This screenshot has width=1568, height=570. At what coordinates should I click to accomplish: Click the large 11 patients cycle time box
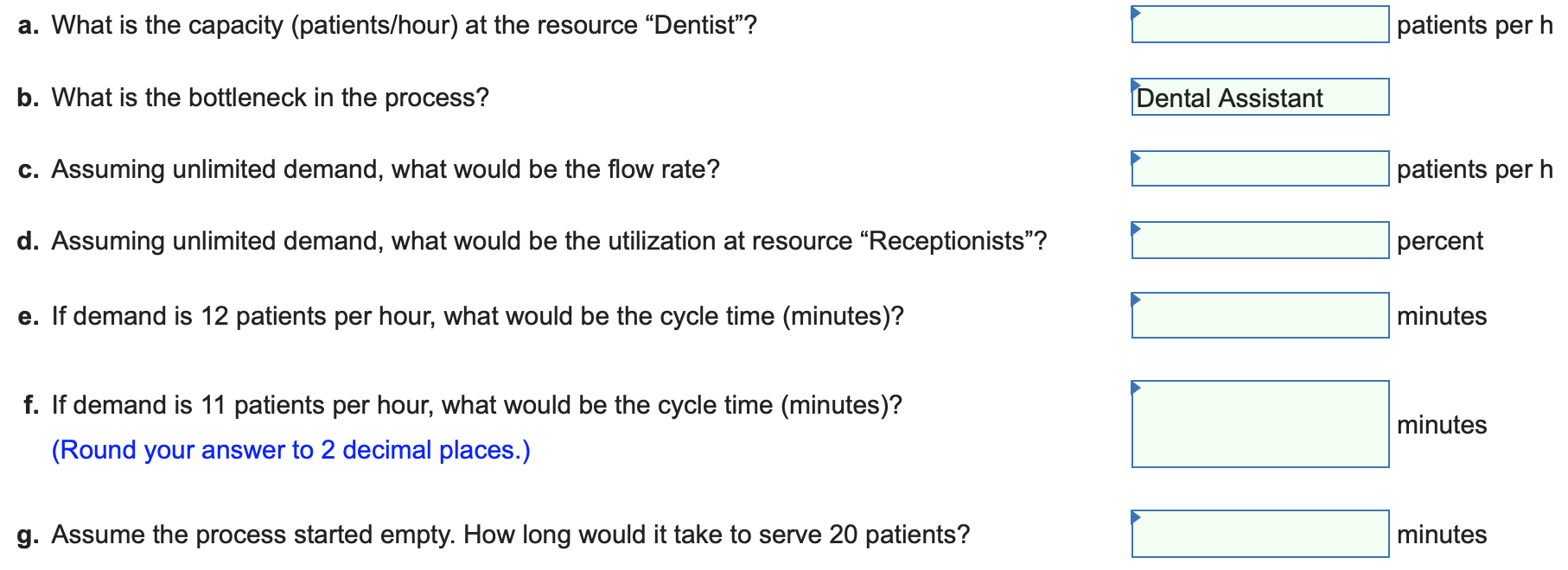pyautogui.click(x=1259, y=425)
